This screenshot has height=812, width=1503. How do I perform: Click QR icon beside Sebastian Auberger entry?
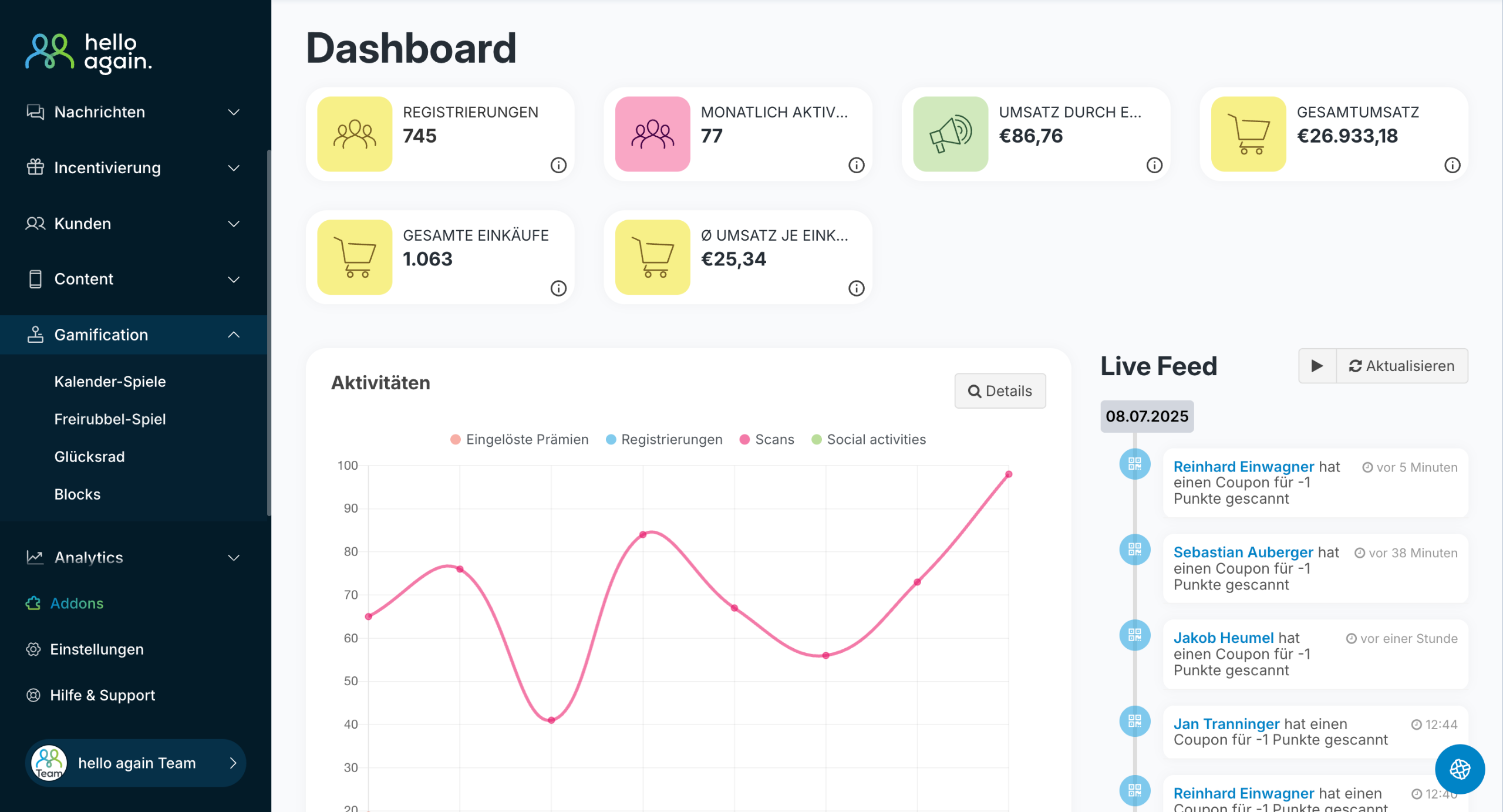(x=1134, y=550)
